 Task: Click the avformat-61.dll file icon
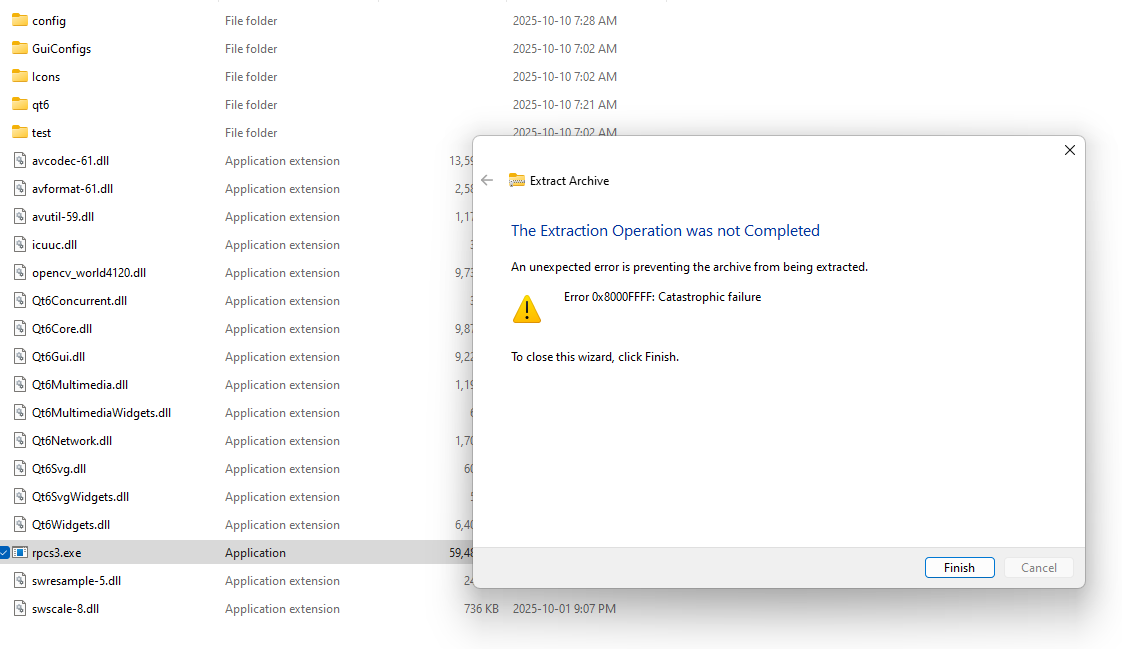click(20, 188)
